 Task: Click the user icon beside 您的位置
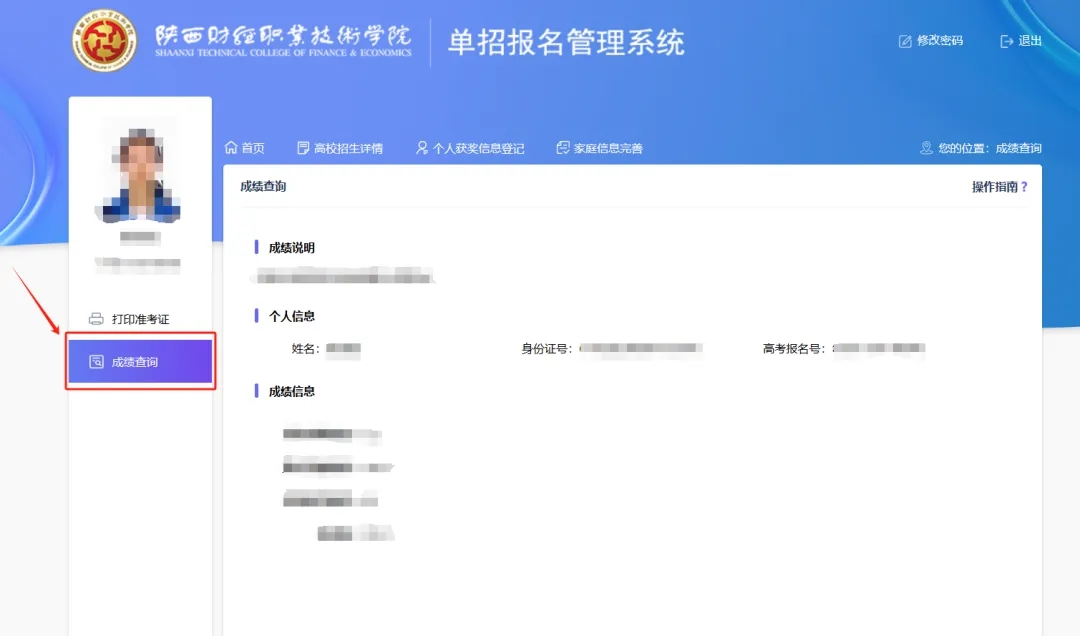(x=926, y=148)
